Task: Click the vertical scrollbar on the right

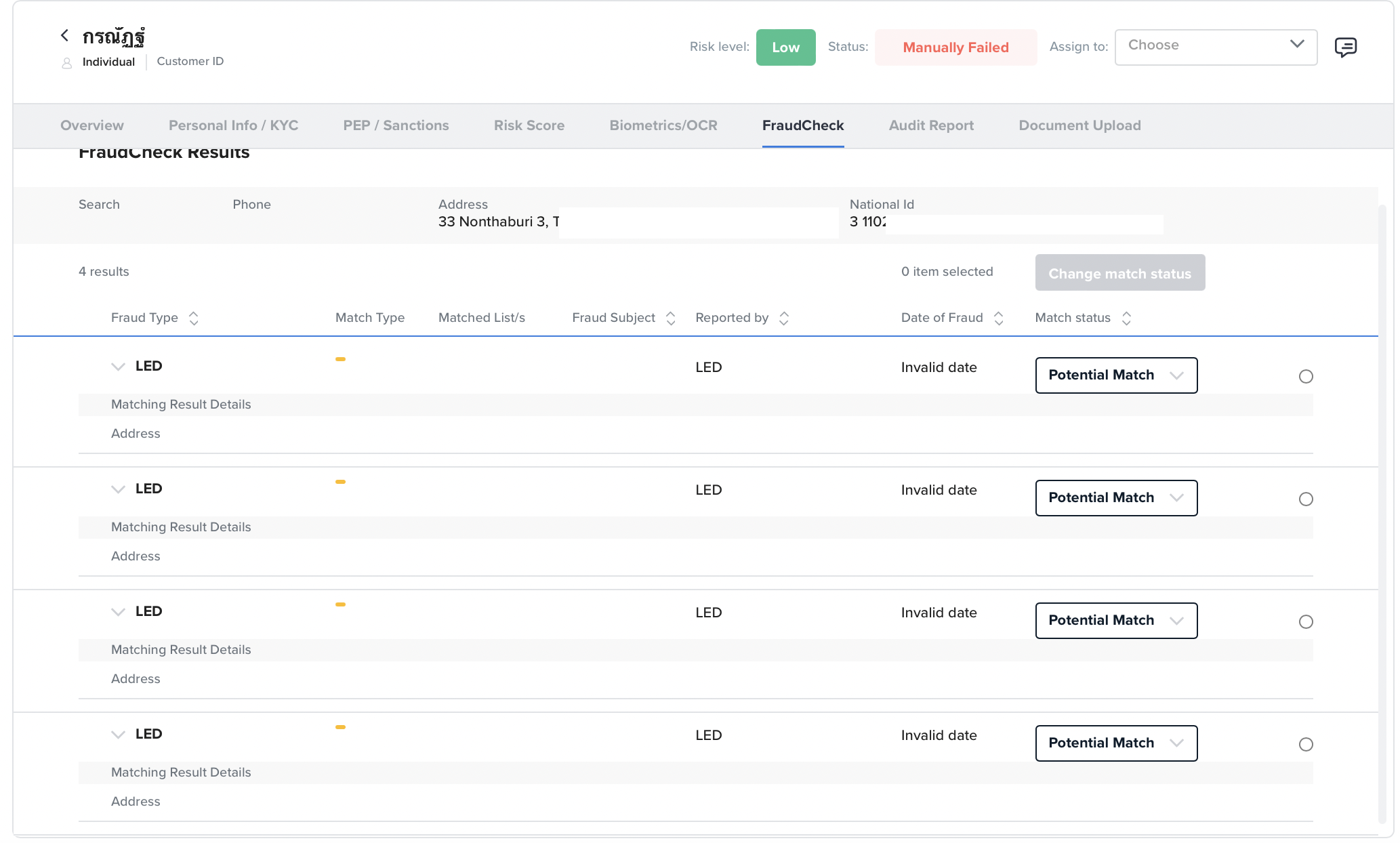Action: point(1382,513)
